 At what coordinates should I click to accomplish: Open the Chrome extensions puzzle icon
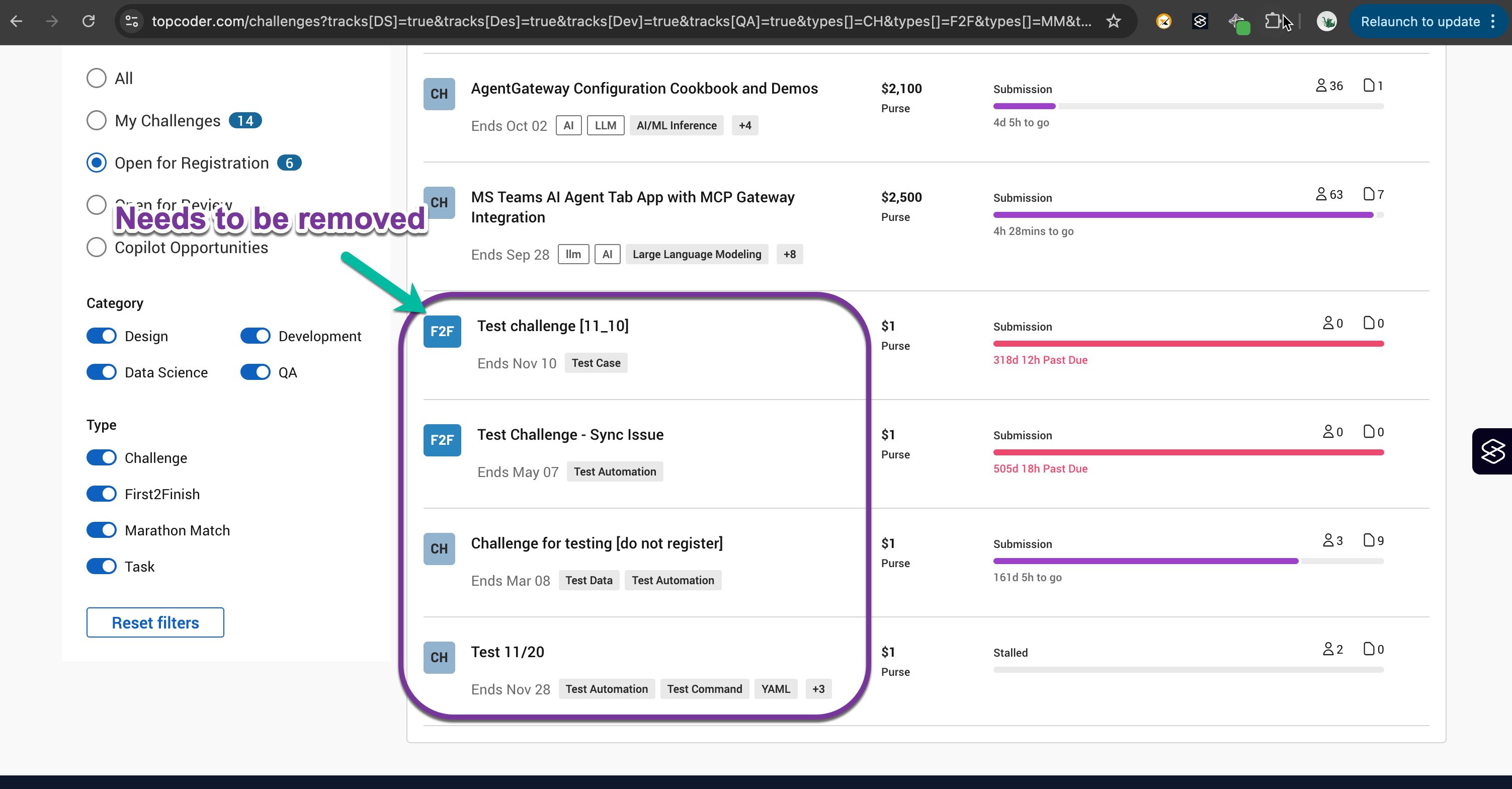pyautogui.click(x=1272, y=22)
